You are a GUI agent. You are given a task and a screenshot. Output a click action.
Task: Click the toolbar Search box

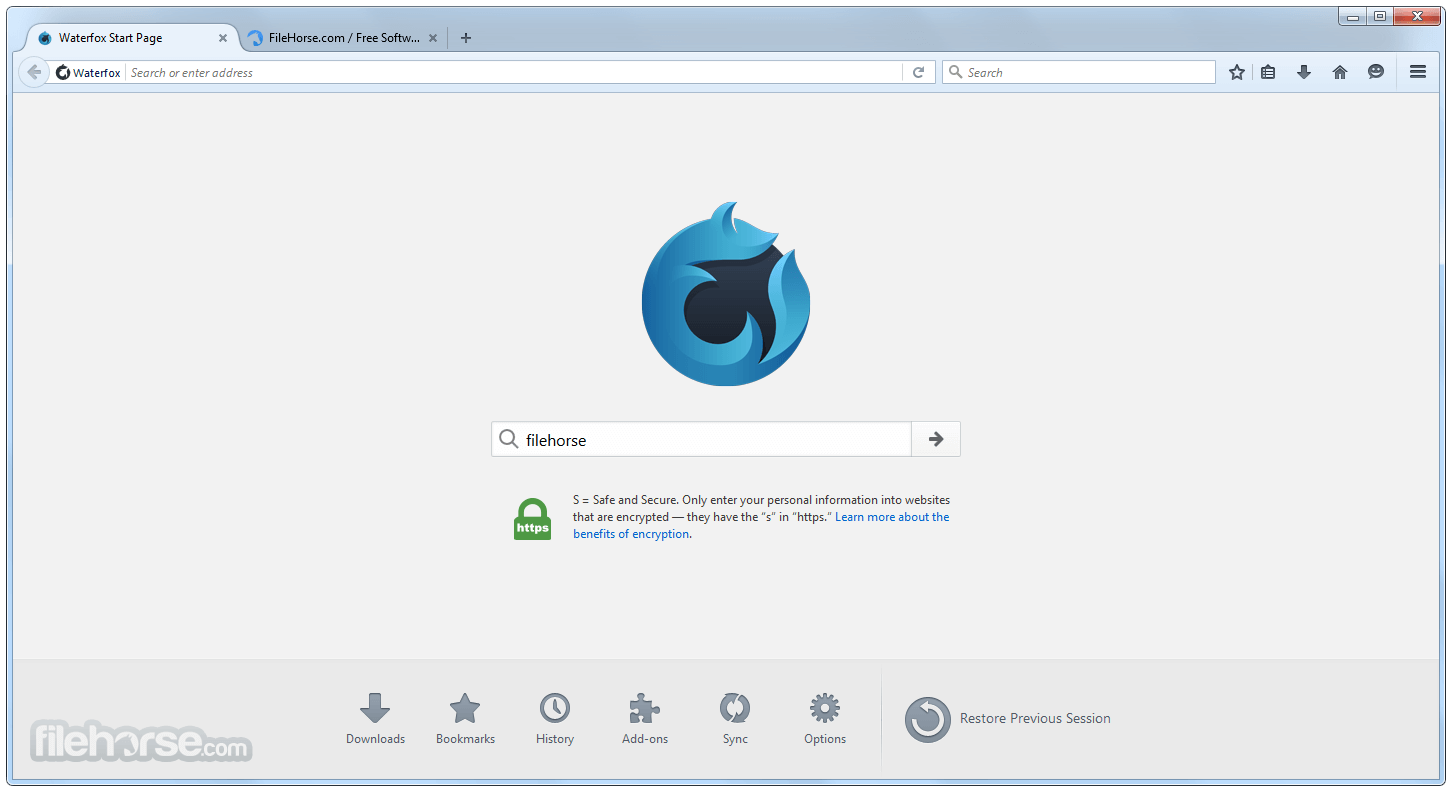pyautogui.click(x=1078, y=72)
